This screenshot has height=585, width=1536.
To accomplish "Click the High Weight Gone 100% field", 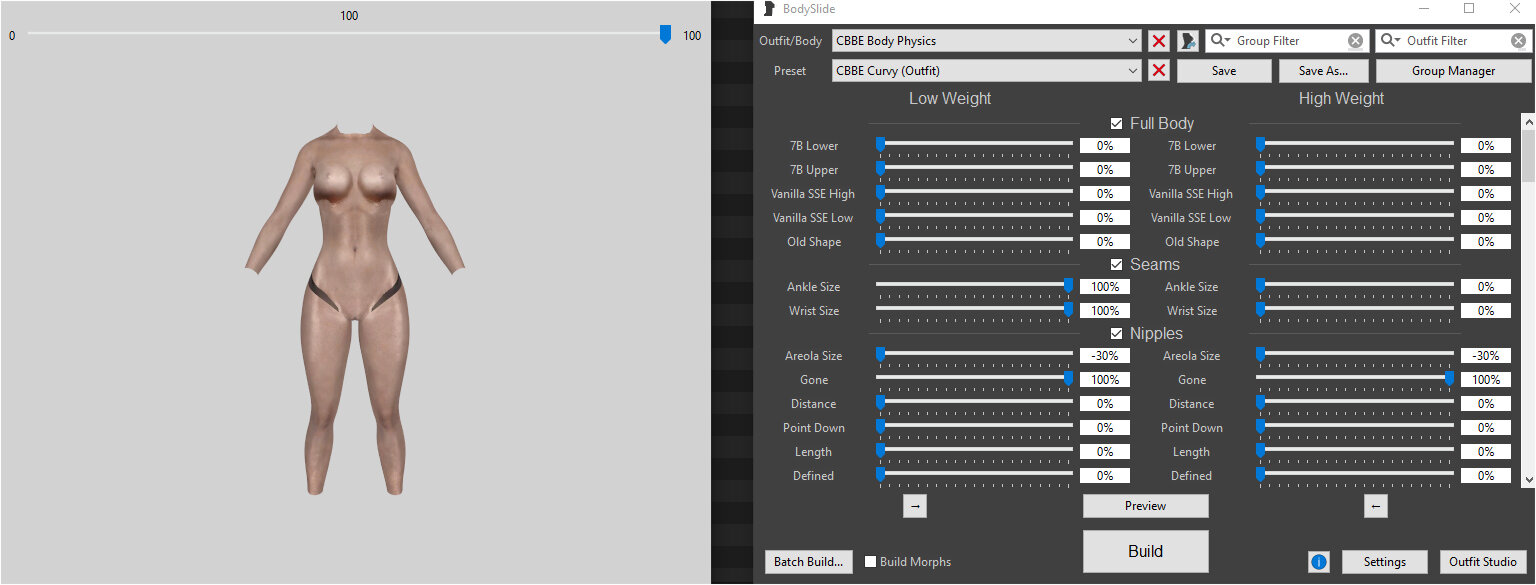I will coord(1486,380).
